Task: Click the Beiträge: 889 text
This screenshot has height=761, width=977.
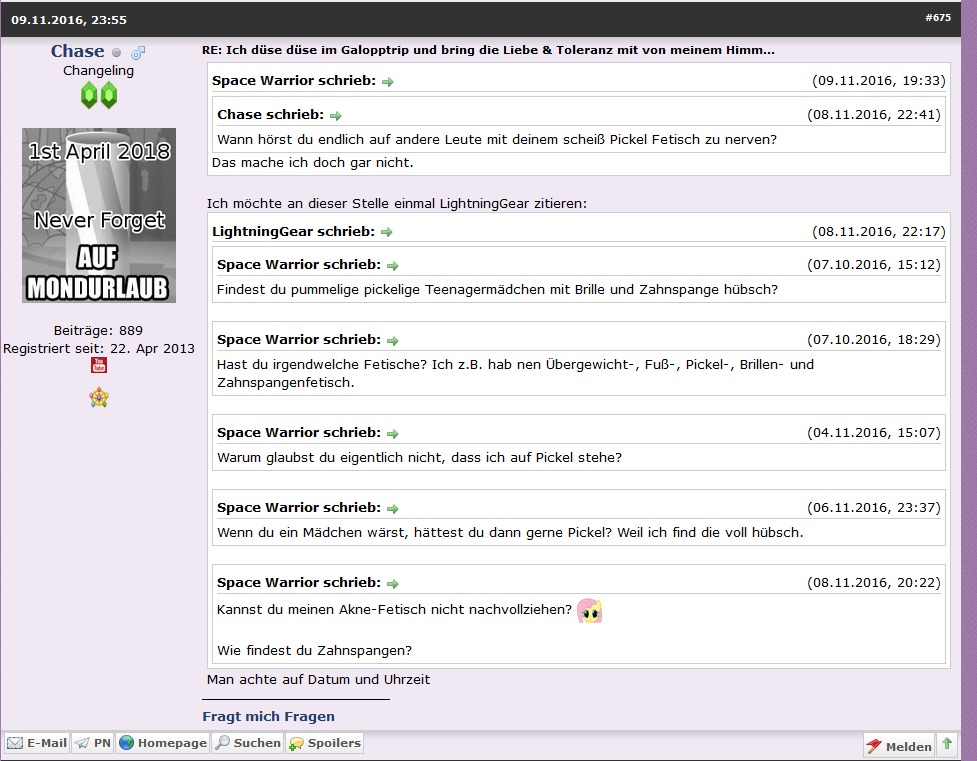Action: 98,330
